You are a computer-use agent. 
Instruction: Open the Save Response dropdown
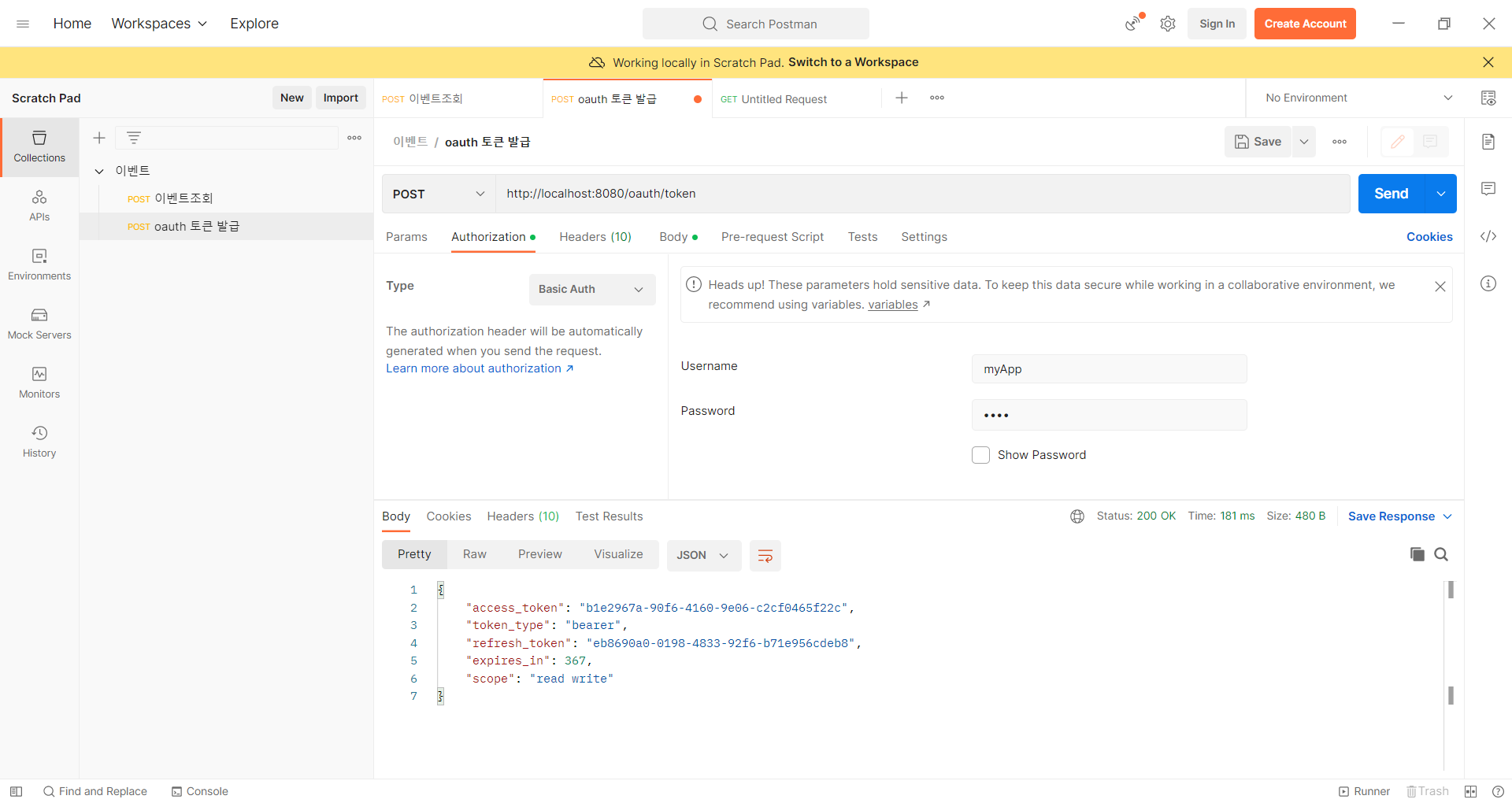pyautogui.click(x=1400, y=516)
